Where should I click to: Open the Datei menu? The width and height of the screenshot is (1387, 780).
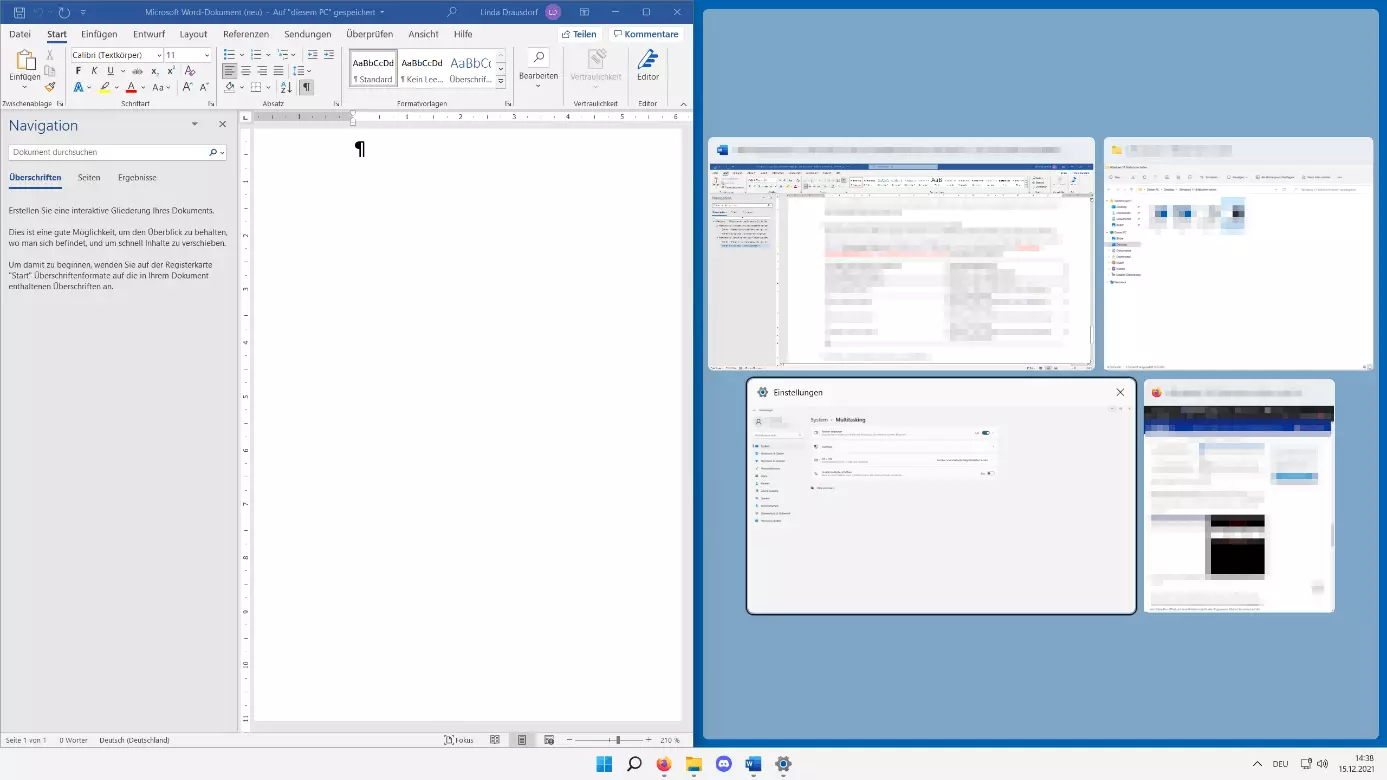[20, 34]
